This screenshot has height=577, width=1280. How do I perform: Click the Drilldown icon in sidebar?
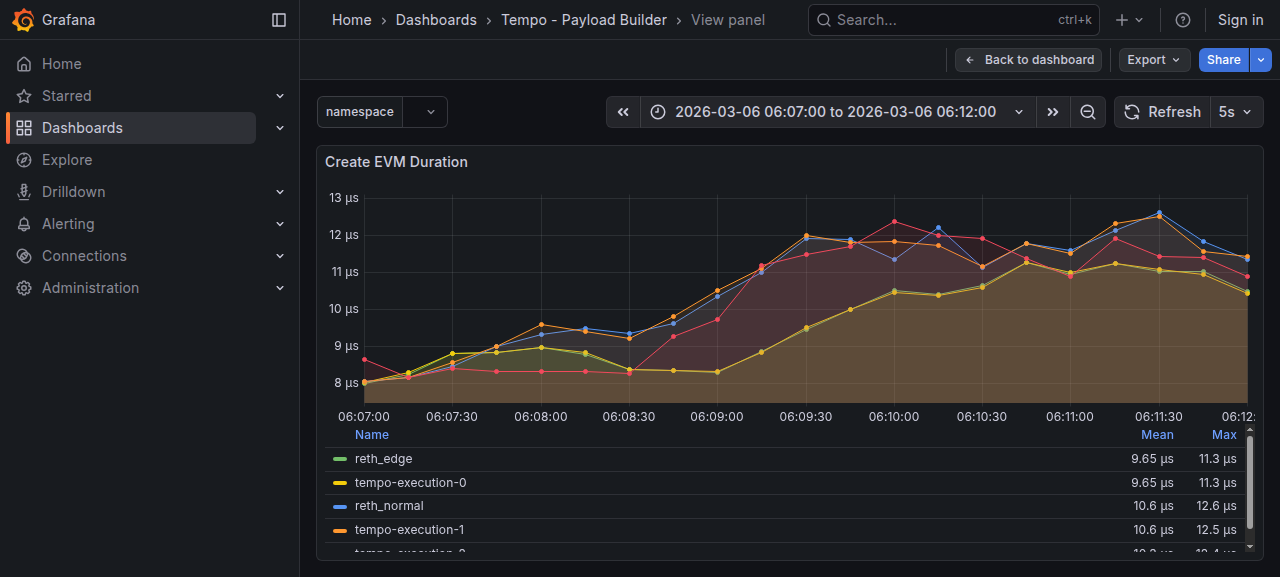pos(24,192)
